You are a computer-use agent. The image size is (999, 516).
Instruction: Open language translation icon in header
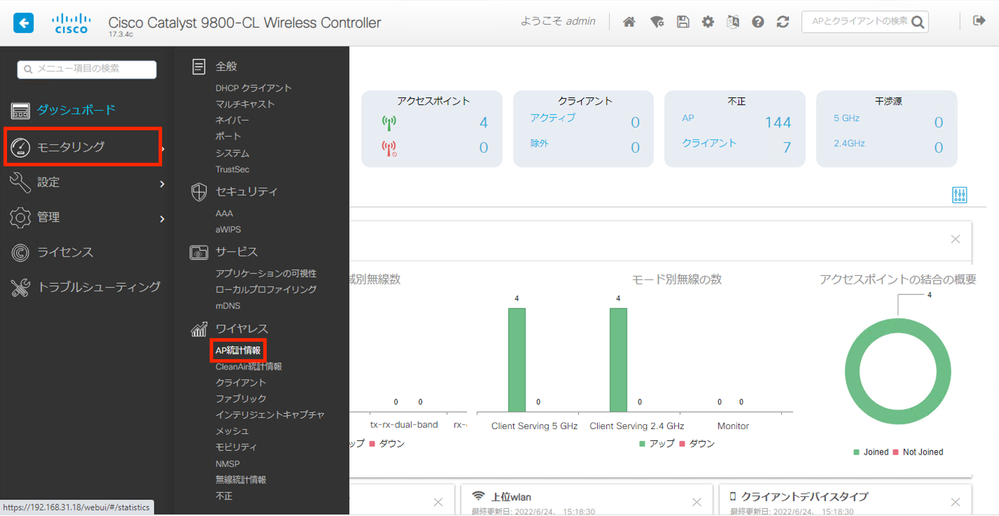pyautogui.click(x=733, y=22)
